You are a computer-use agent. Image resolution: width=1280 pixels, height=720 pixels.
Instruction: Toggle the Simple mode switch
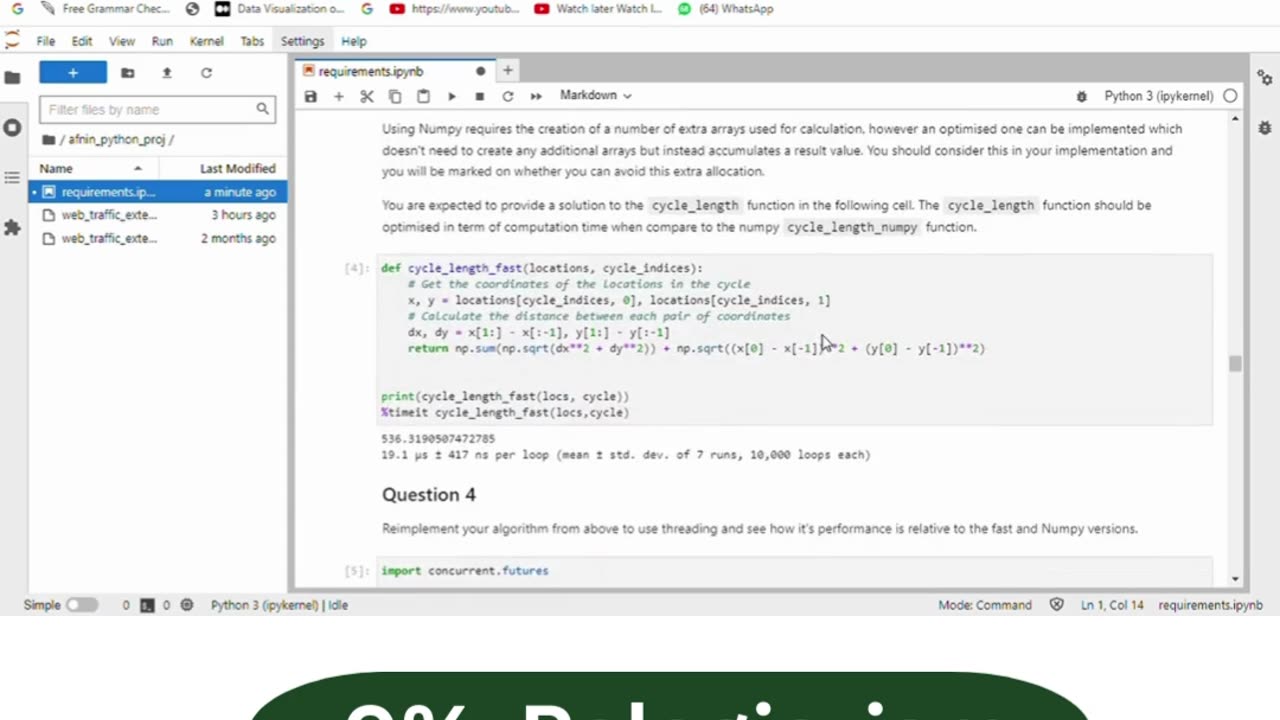pos(82,605)
